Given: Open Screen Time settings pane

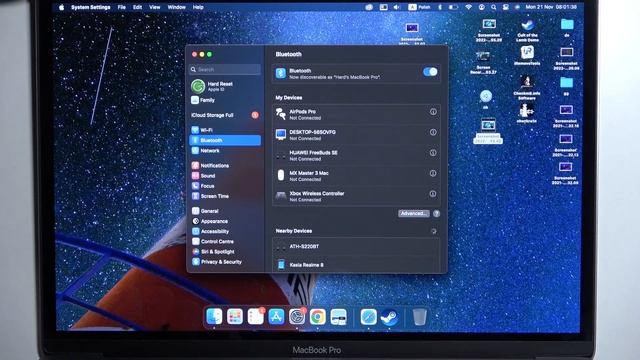Looking at the screenshot, I should point(225,196).
